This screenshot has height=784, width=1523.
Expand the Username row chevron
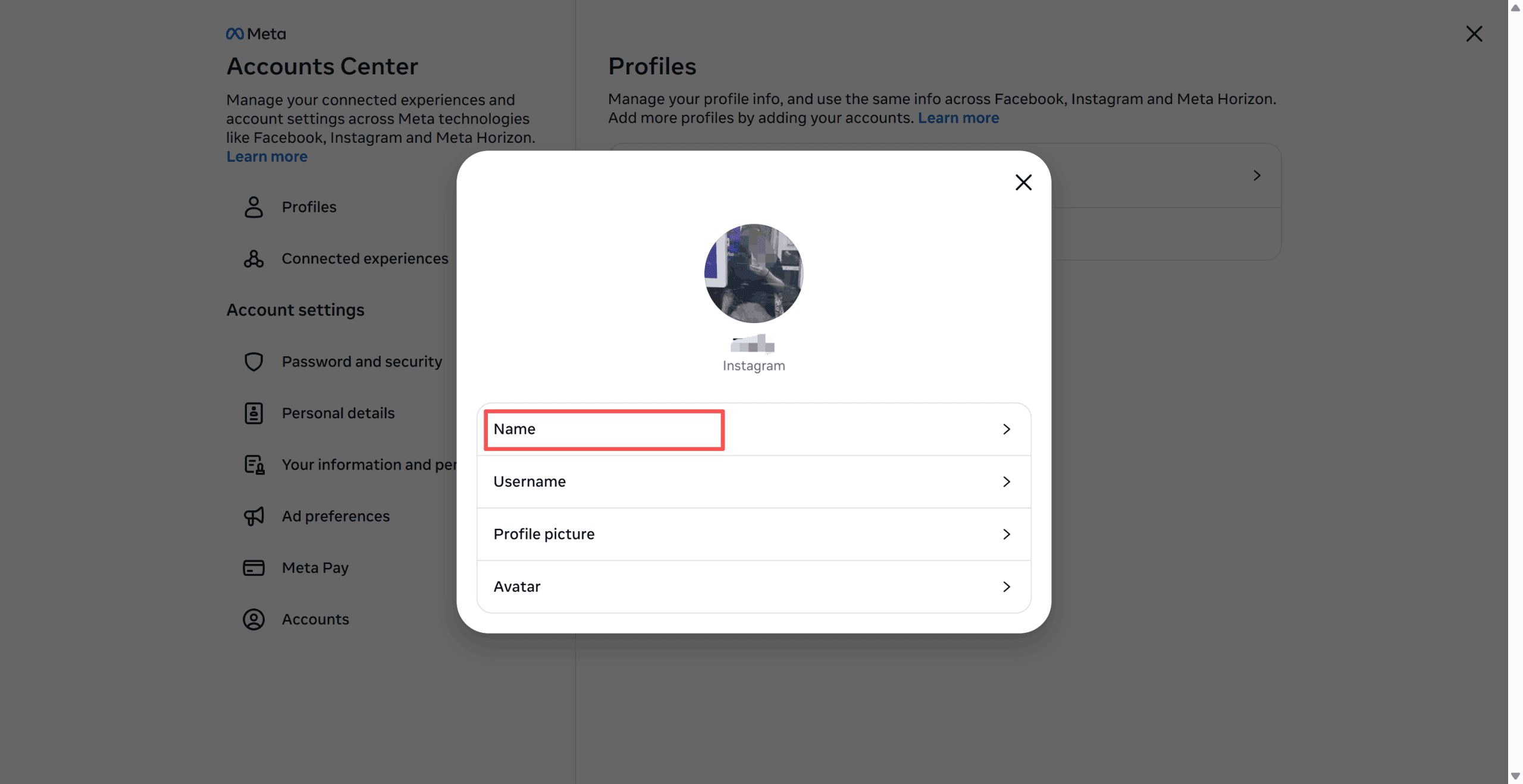tap(1006, 482)
